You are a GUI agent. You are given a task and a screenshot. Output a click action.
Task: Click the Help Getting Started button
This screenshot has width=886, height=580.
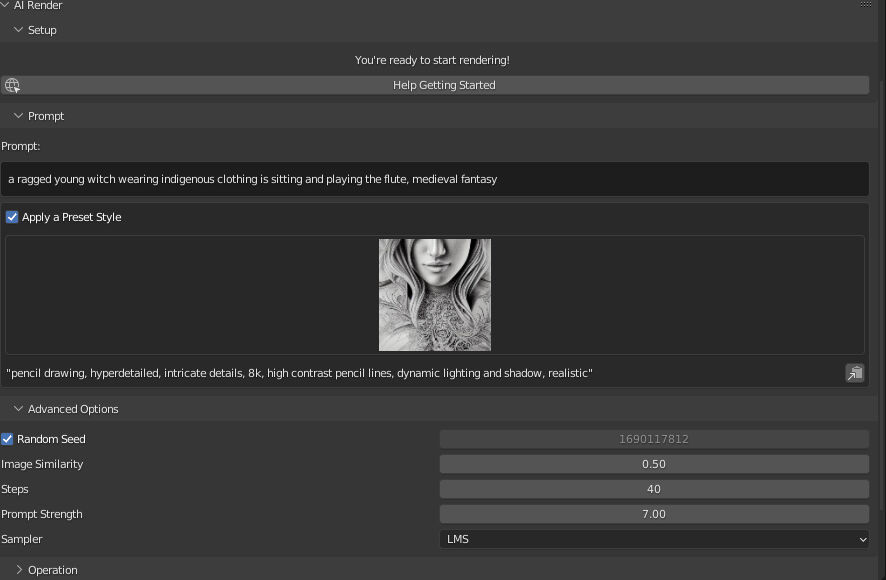(x=444, y=85)
